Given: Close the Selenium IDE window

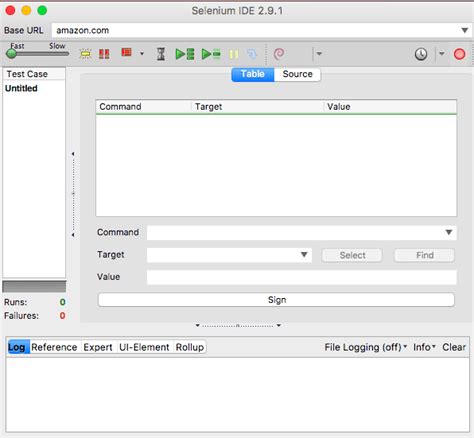Looking at the screenshot, I should pos(10,10).
